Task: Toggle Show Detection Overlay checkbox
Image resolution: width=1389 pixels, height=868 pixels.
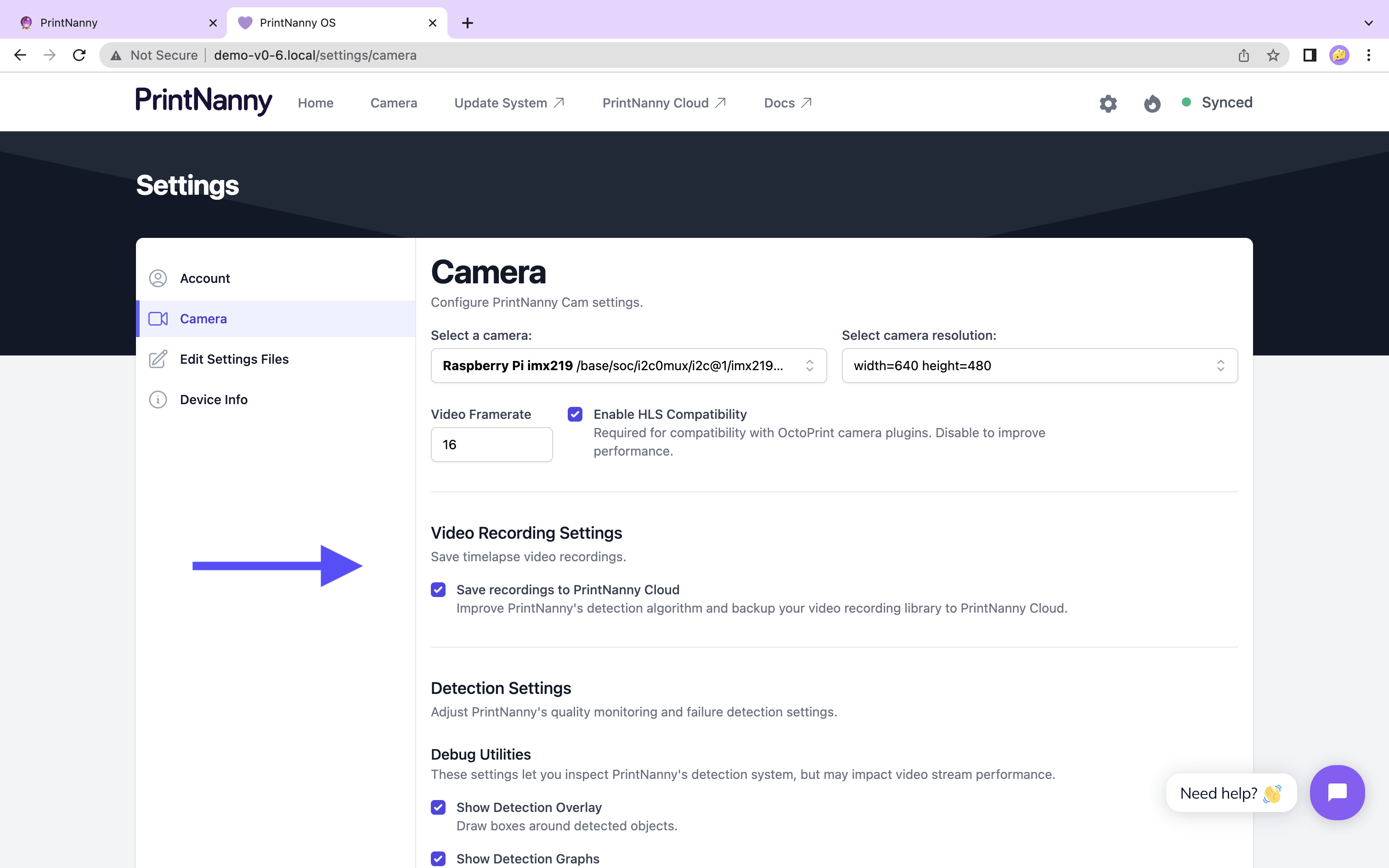Action: tap(438, 807)
